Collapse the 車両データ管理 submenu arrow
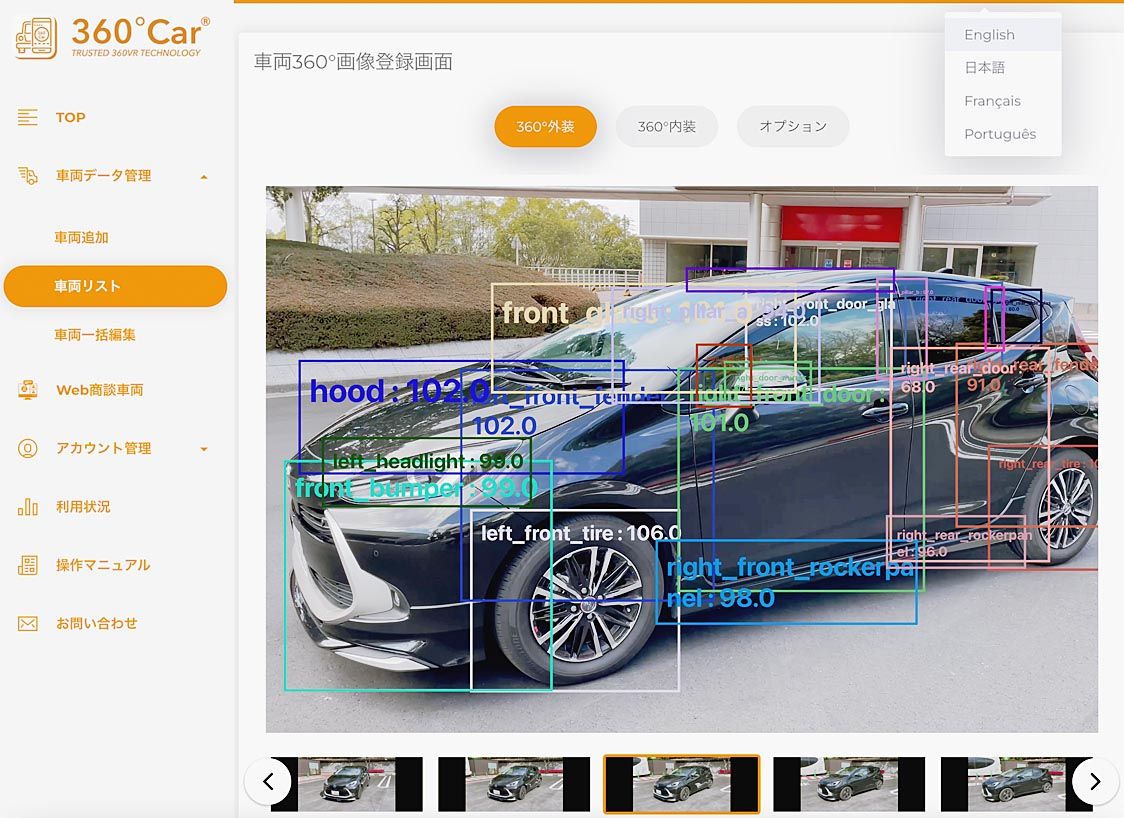1124x818 pixels. click(x=204, y=177)
